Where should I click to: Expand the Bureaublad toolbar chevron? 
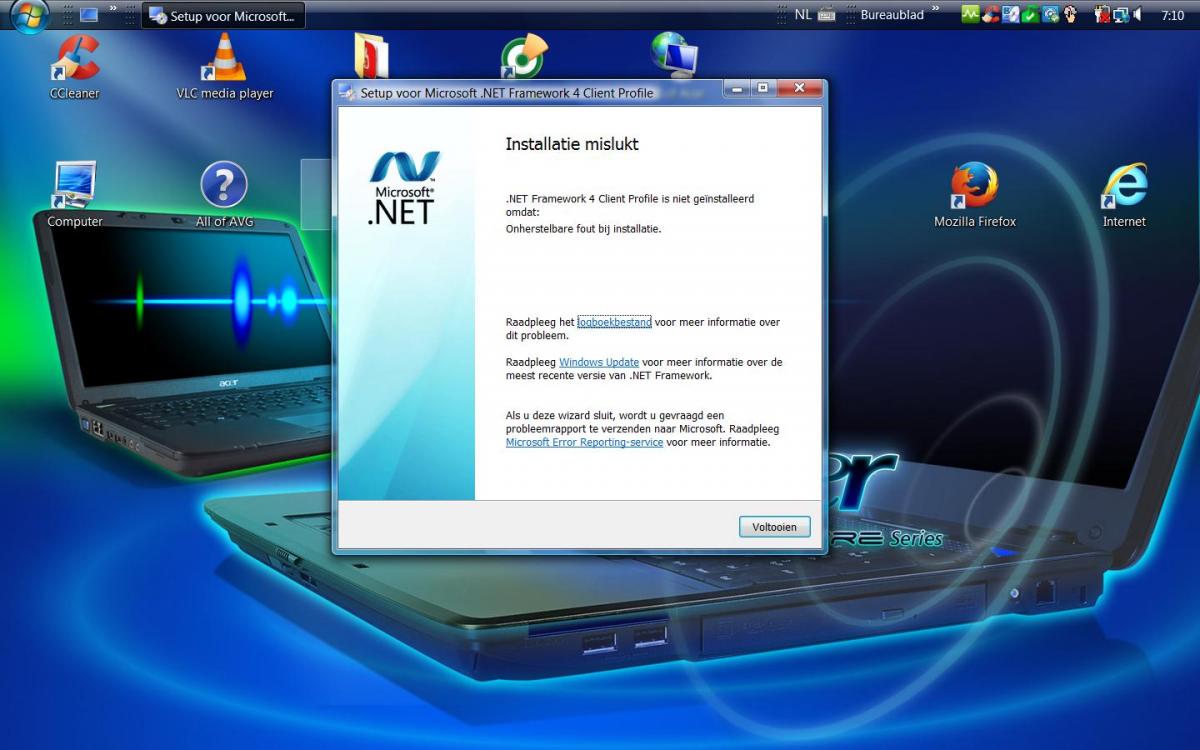(x=936, y=11)
